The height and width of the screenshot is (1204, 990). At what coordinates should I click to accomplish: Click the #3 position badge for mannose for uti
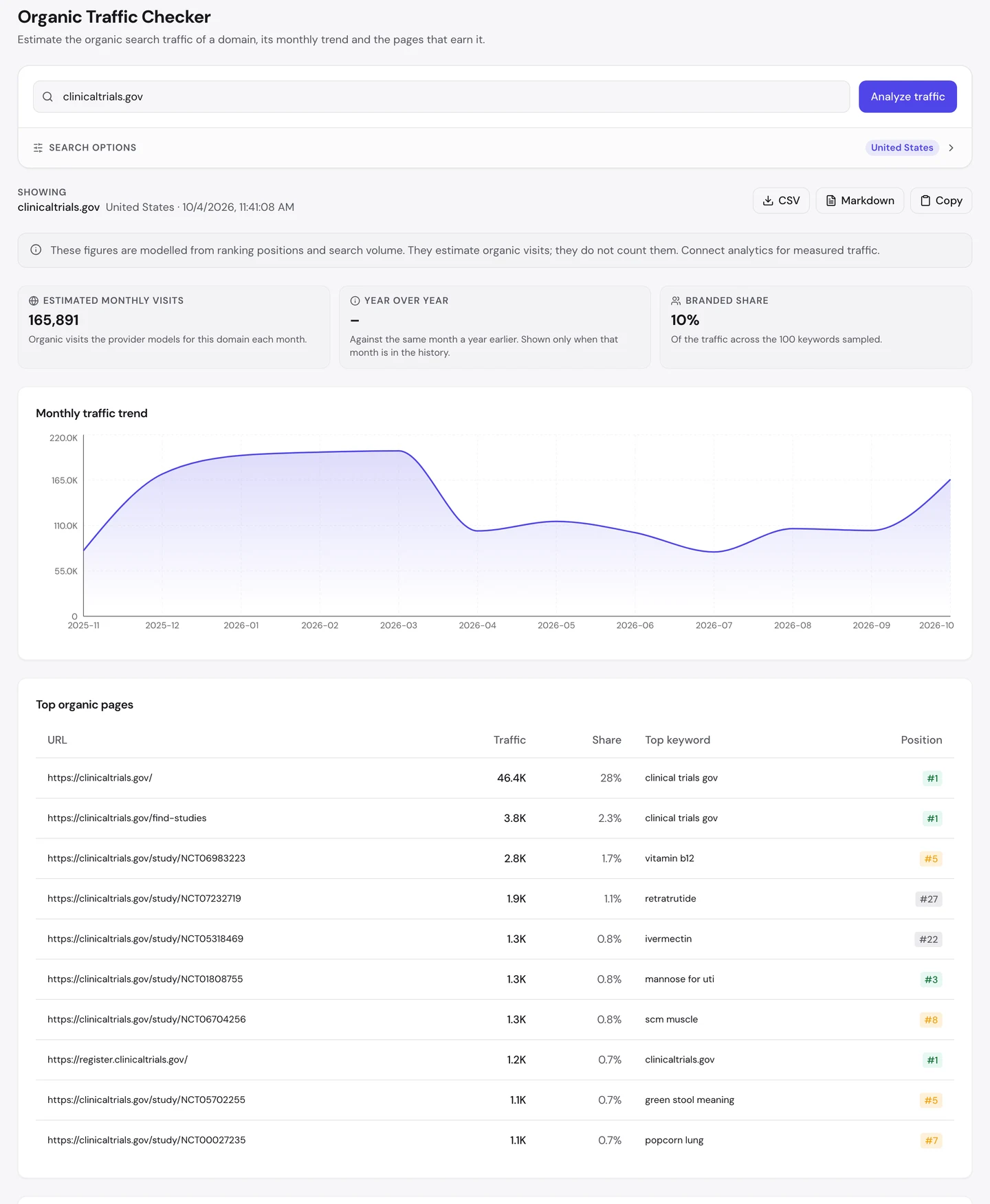point(931,980)
